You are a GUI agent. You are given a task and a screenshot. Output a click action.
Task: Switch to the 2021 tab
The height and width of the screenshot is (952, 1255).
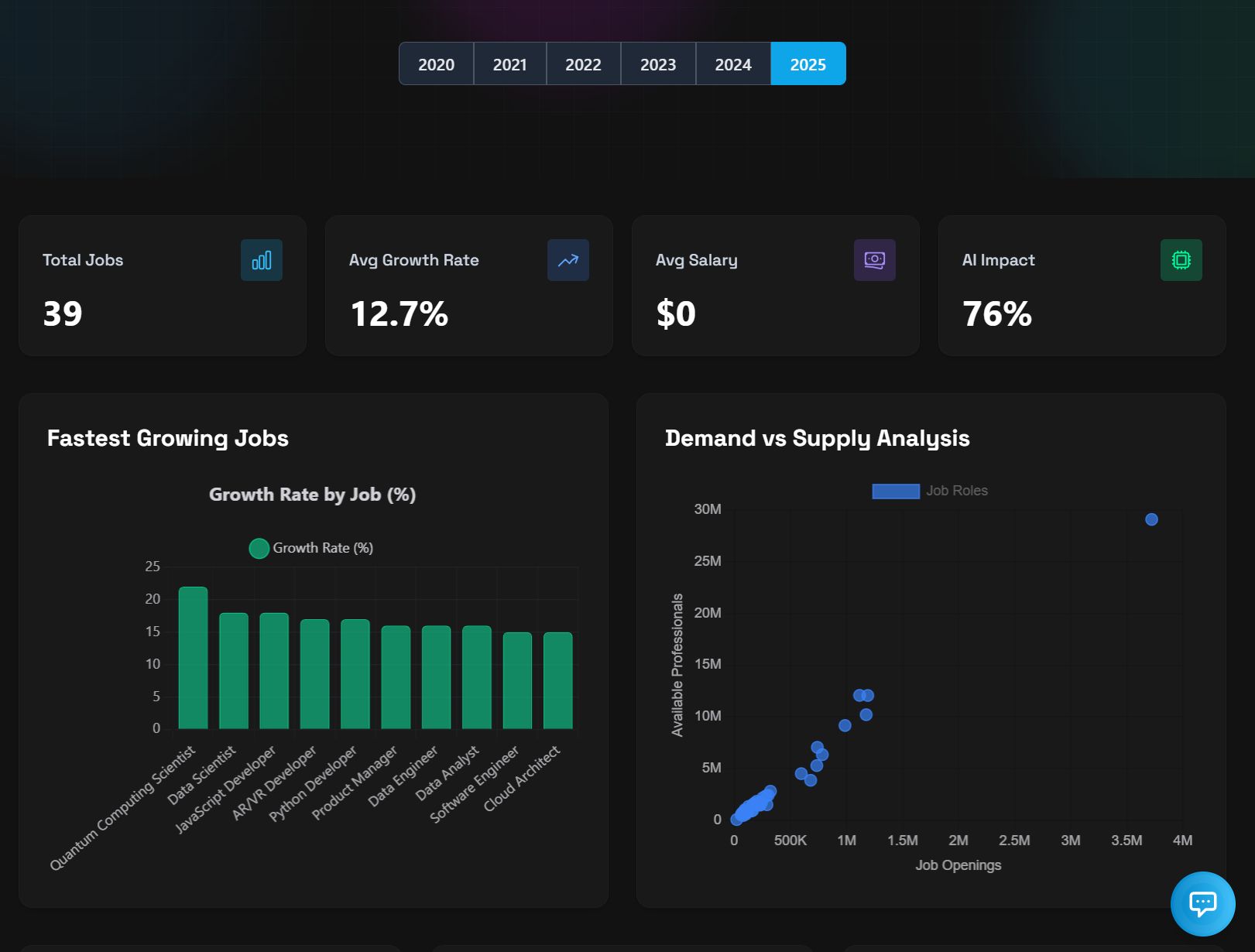point(510,63)
